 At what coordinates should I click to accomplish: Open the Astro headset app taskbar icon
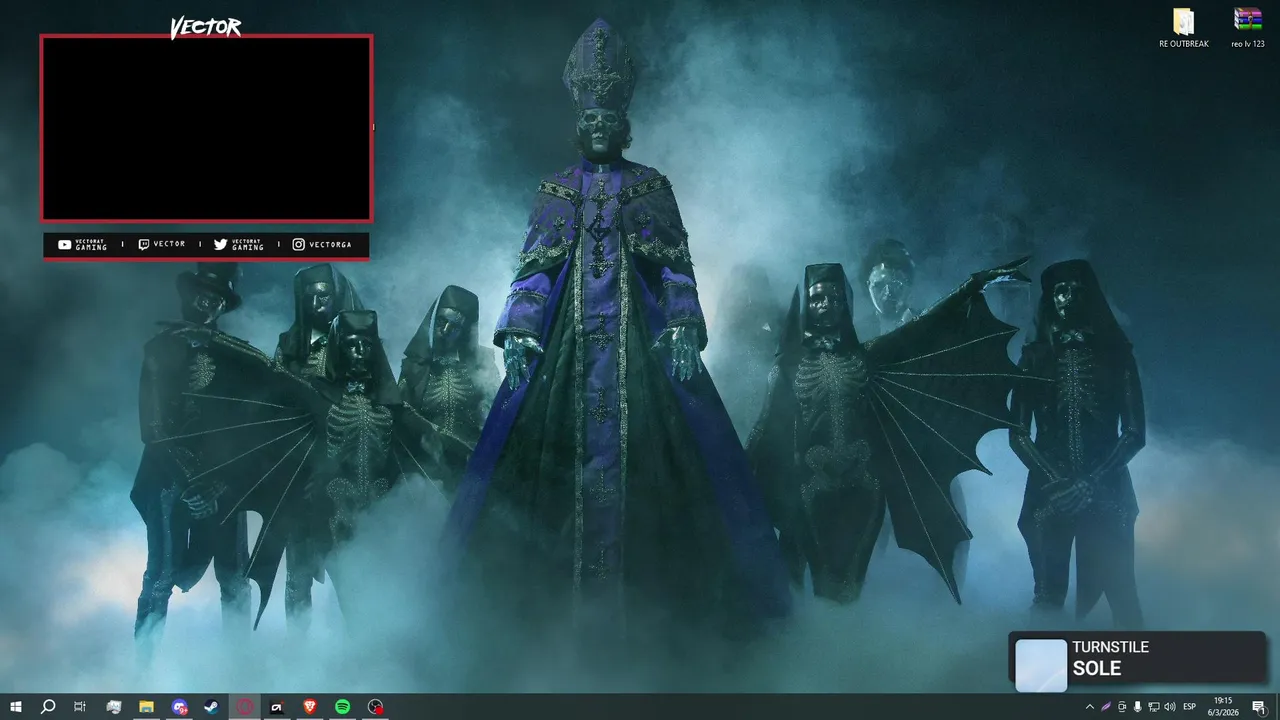277,707
